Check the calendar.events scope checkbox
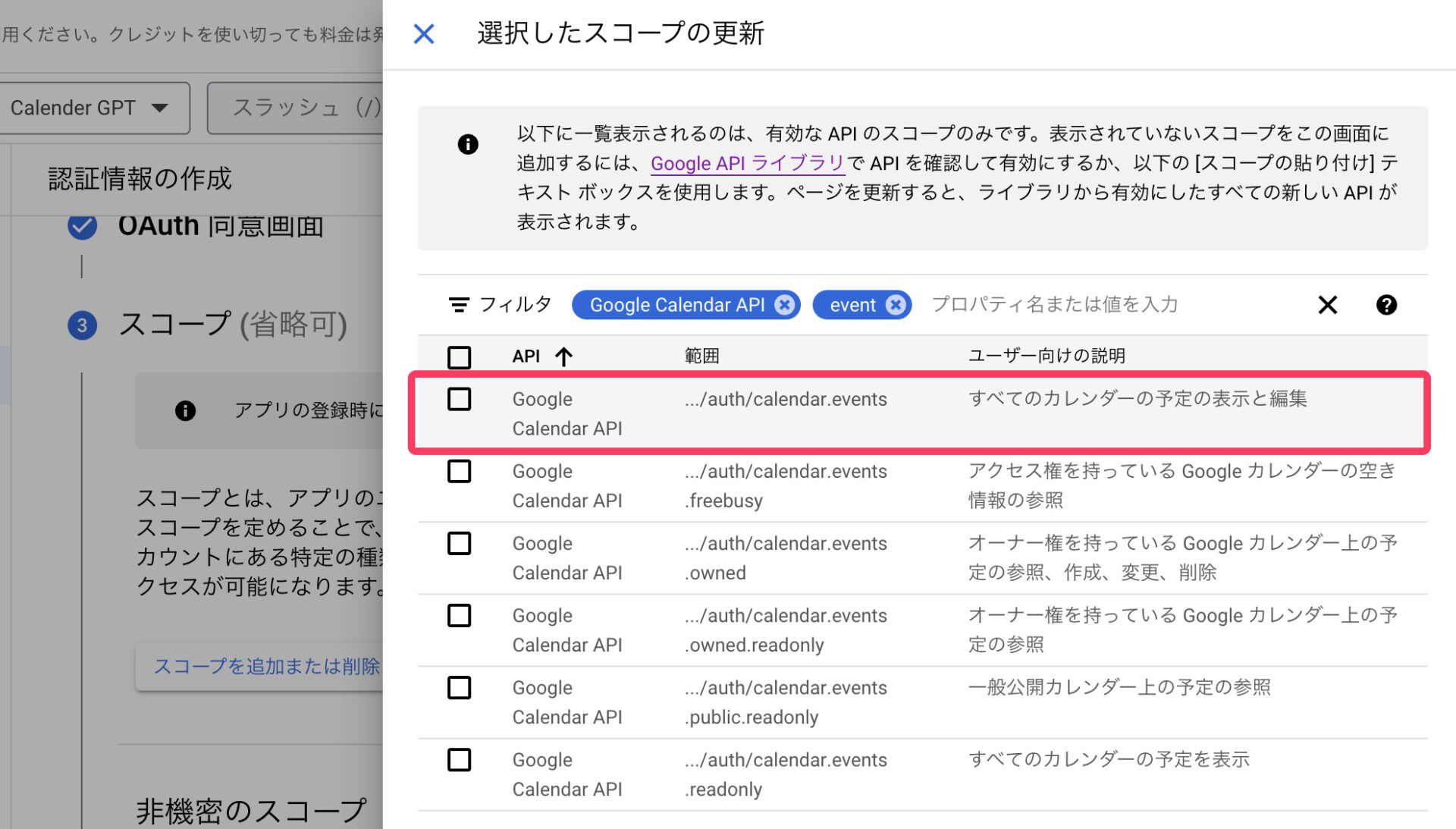 (459, 399)
